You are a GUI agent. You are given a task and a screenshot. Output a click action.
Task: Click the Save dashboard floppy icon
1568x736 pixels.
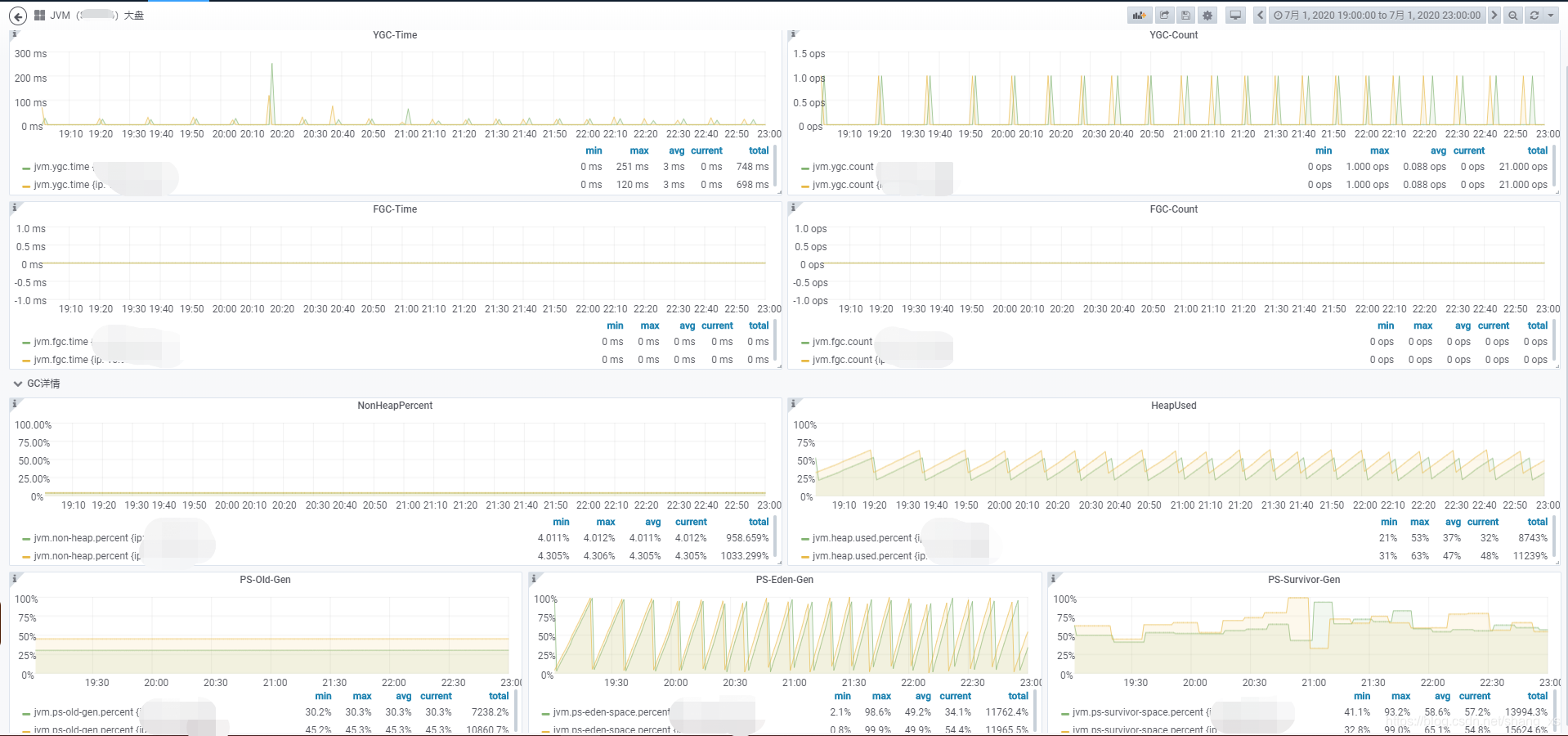click(1186, 16)
